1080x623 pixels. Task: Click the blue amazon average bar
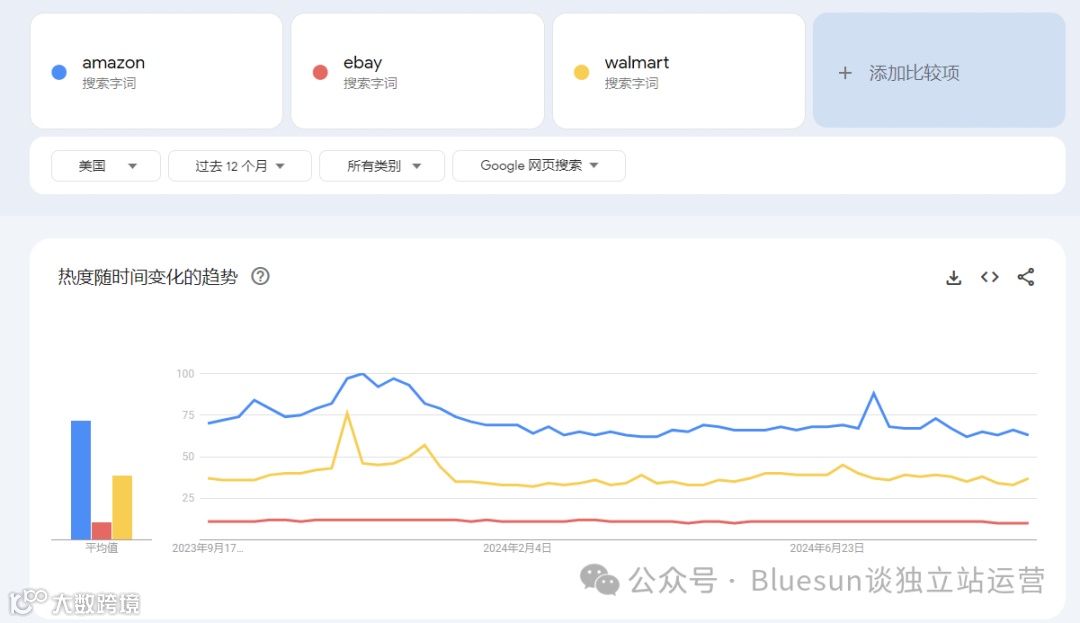coord(80,480)
